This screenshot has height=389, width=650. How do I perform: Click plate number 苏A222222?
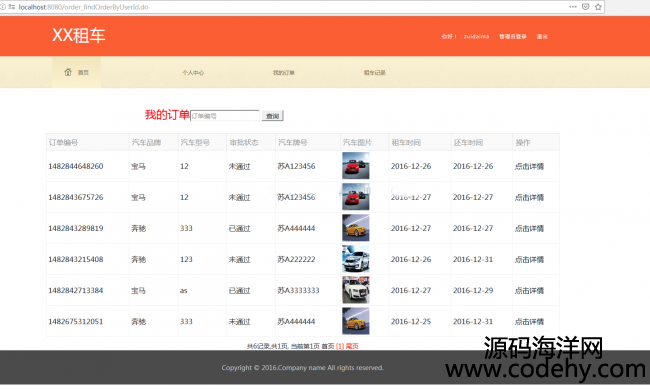(x=296, y=260)
